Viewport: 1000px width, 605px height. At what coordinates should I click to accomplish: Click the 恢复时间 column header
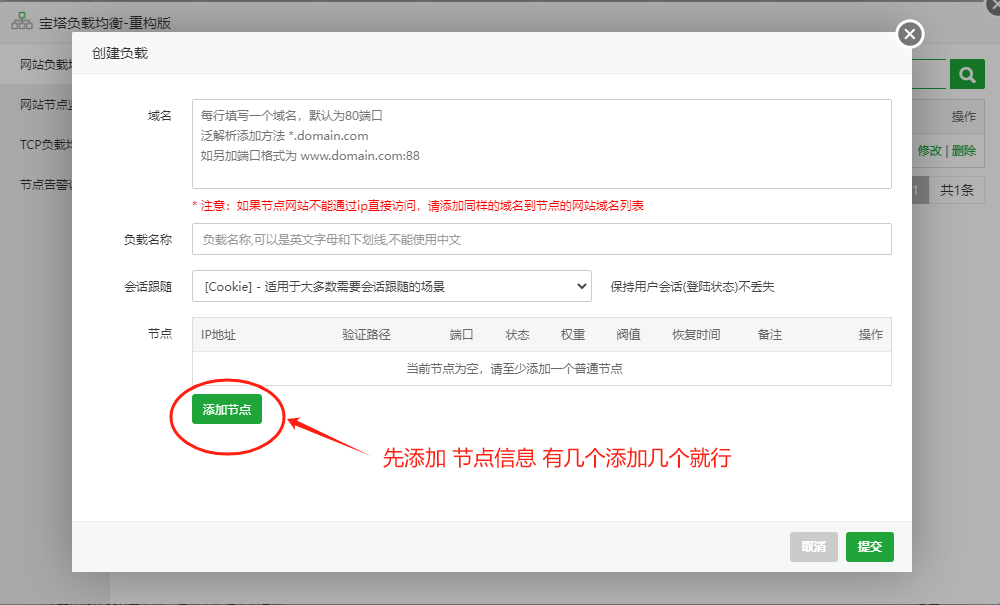pos(696,335)
